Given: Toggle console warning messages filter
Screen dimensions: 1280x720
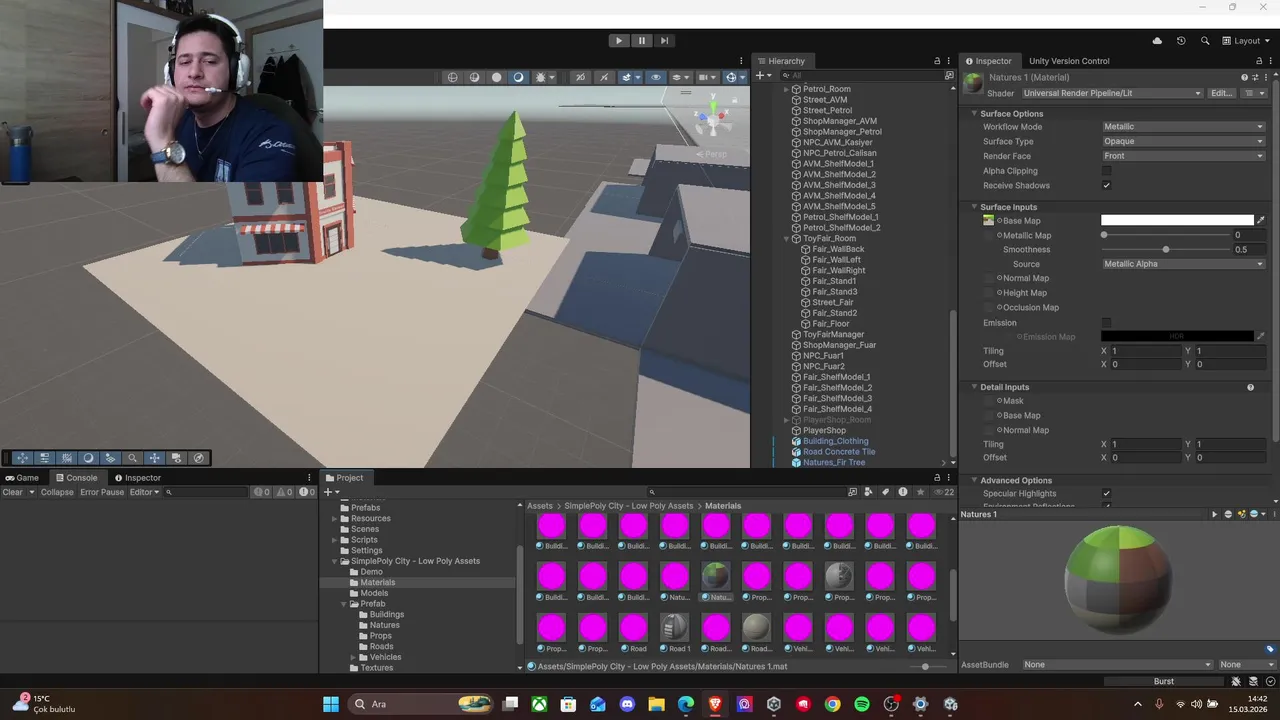Looking at the screenshot, I should coord(285,492).
